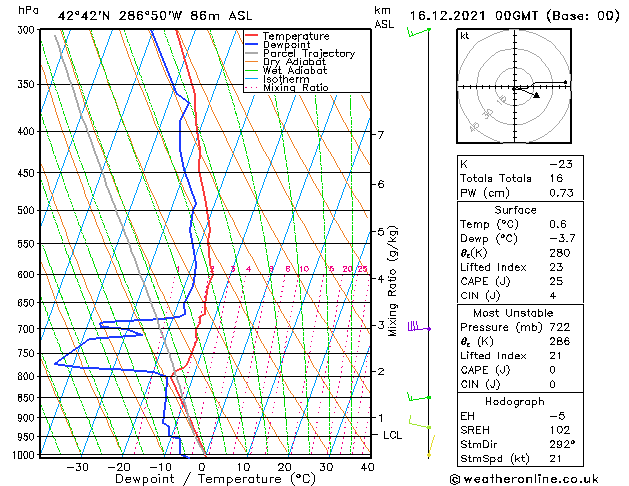Click the 'km ASL' altitude axis label
629x486 pixels.
pyautogui.click(x=384, y=17)
